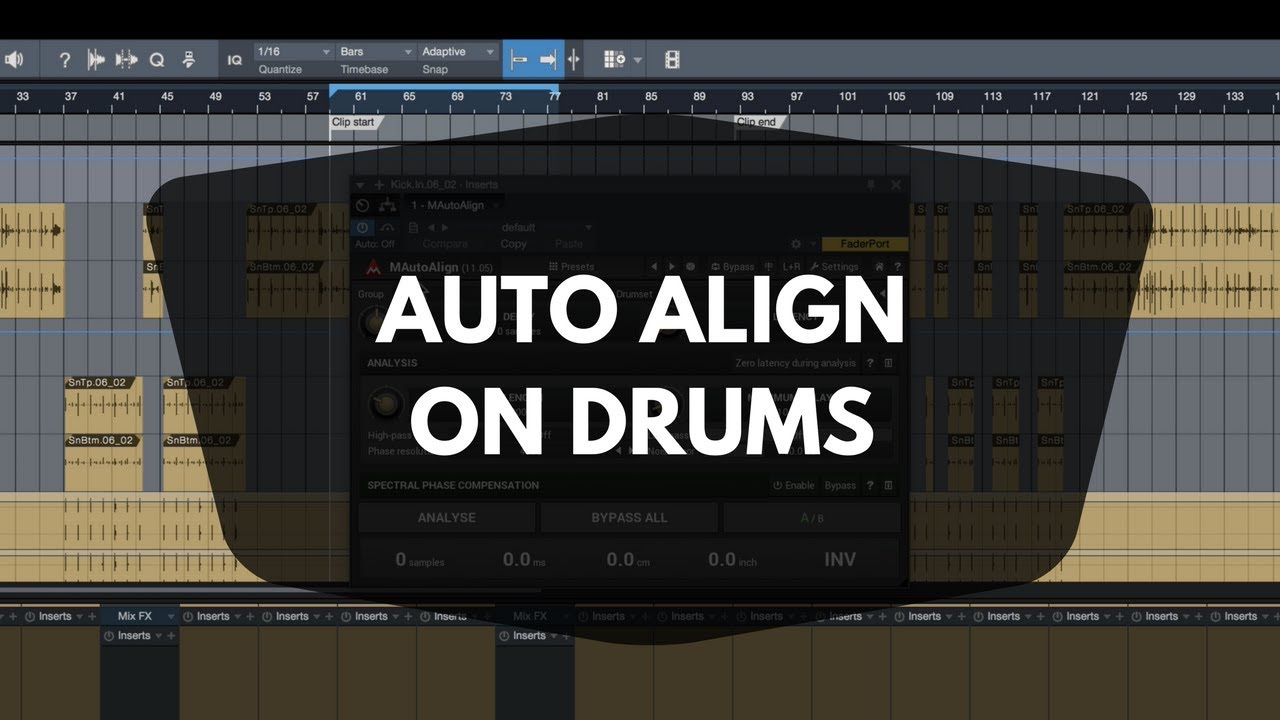
Task: Click the strip silence waveform icon
Action: [x=96, y=60]
